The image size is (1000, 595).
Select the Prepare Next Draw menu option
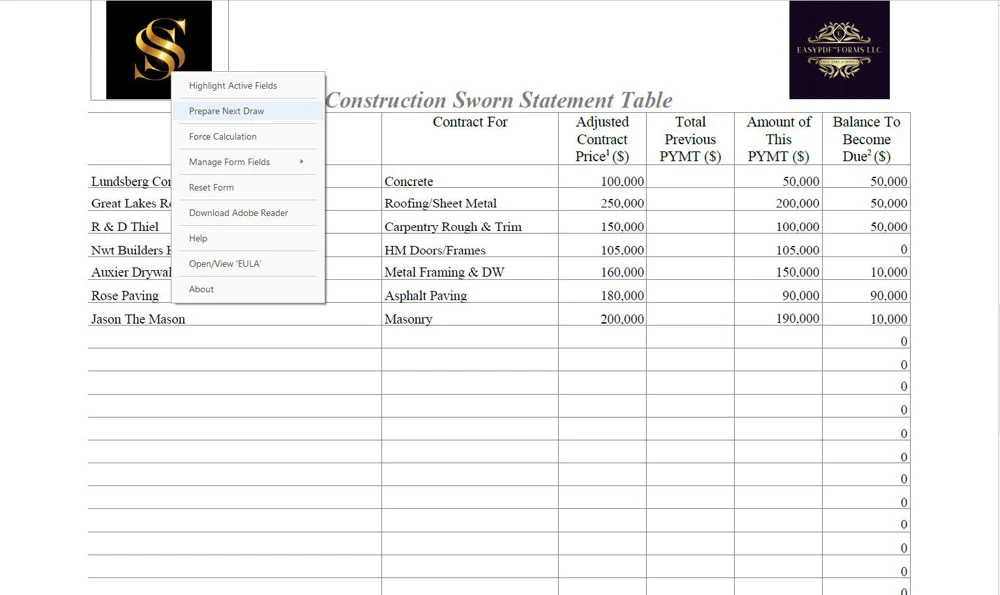click(224, 110)
